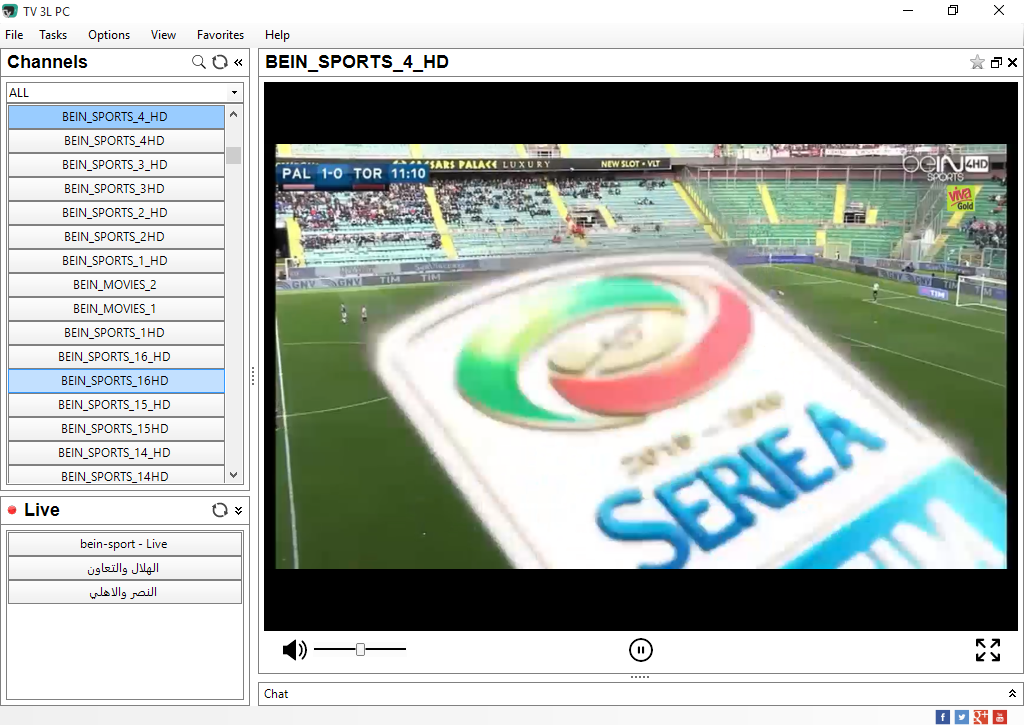Screen dimensions: 1024x725
Task: Click the channel list scrollbar thumb
Action: [x=234, y=155]
